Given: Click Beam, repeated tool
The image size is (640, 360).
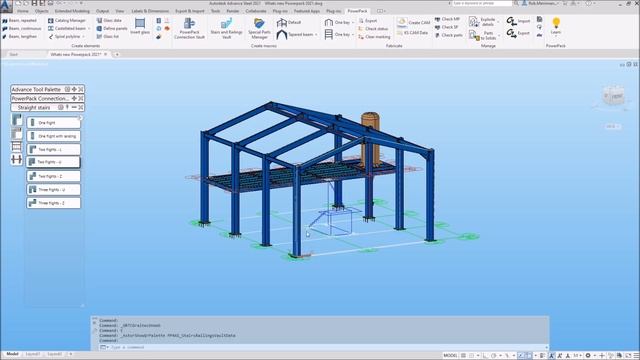Looking at the screenshot, I should [x=20, y=20].
